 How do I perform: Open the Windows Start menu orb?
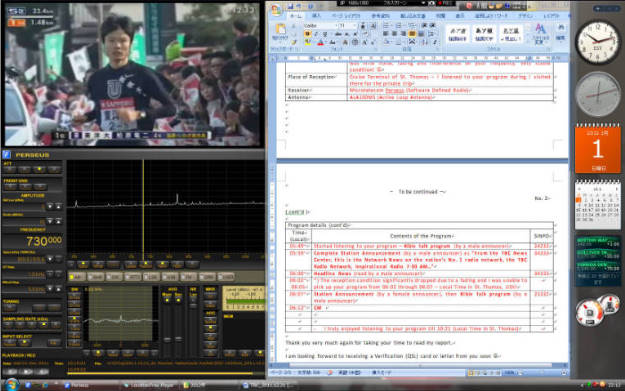click(11, 385)
